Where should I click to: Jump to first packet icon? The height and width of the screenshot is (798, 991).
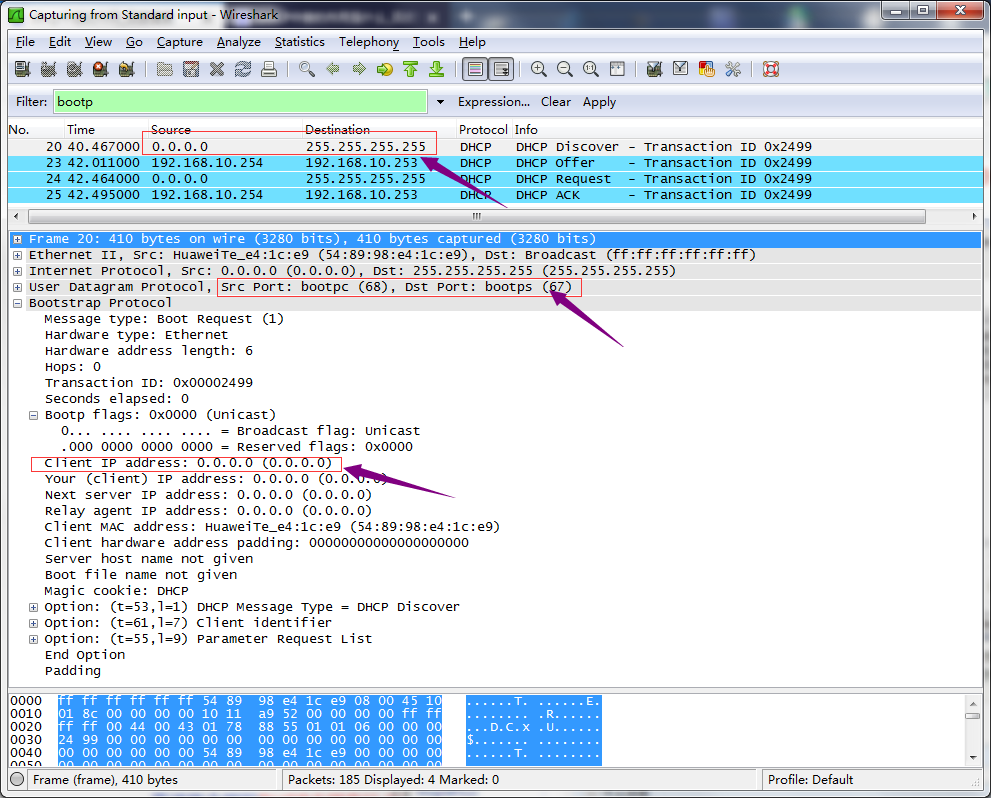[411, 69]
